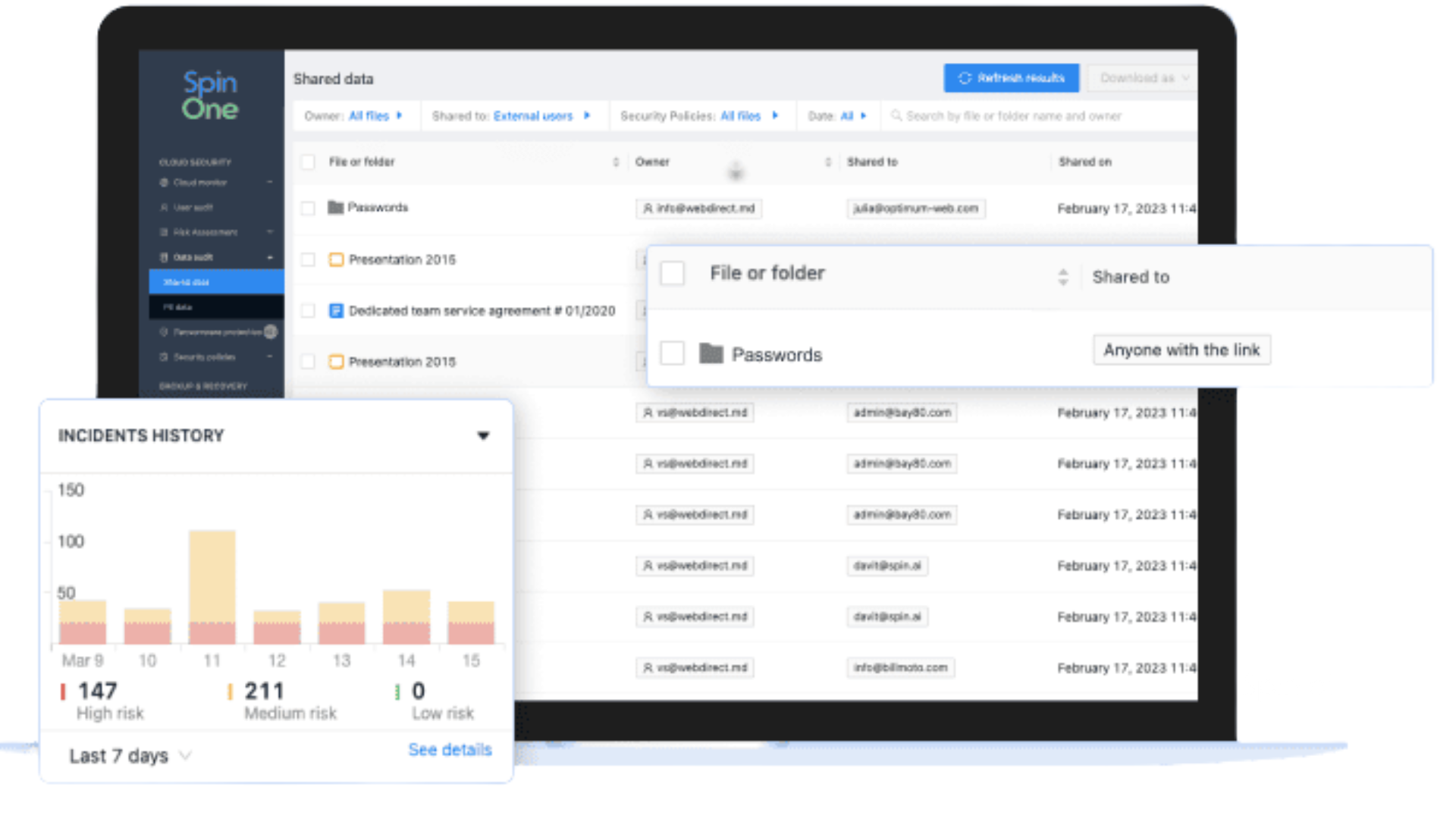Viewport: 1456px width, 819px height.
Task: Click the User audit person icon
Action: tap(164, 207)
